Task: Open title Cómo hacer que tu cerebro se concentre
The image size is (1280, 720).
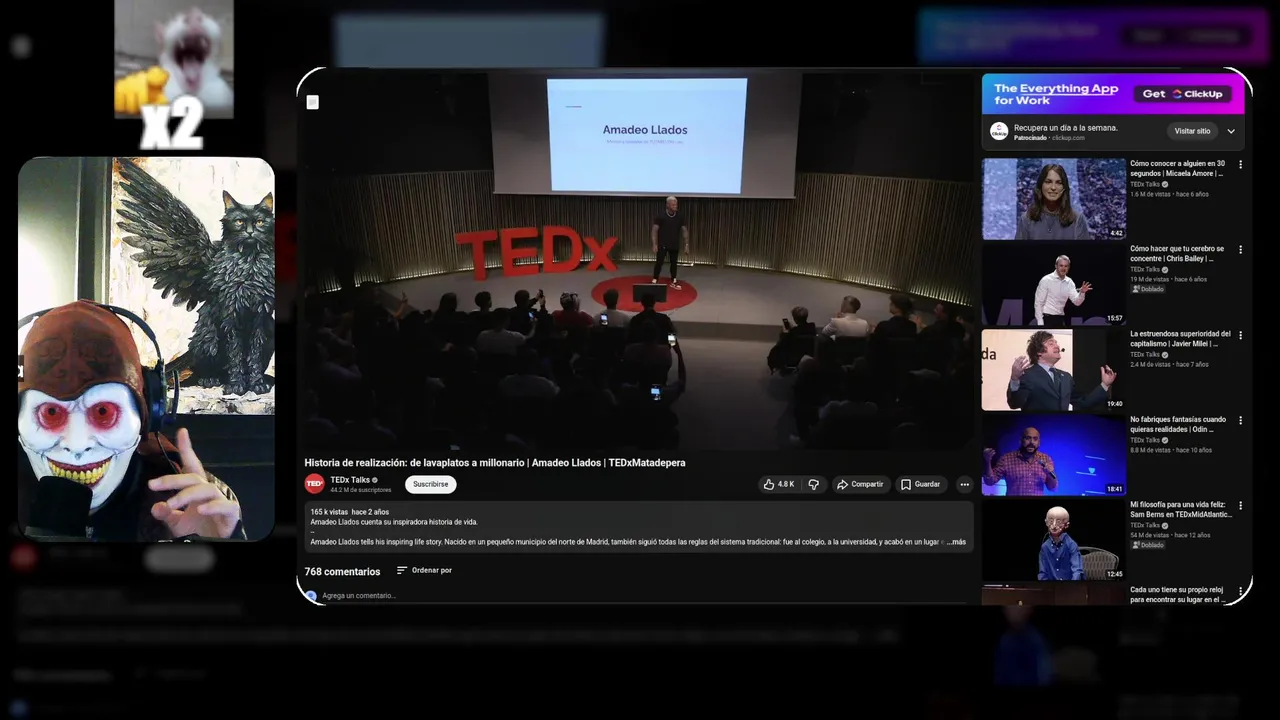Action: pyautogui.click(x=1178, y=254)
